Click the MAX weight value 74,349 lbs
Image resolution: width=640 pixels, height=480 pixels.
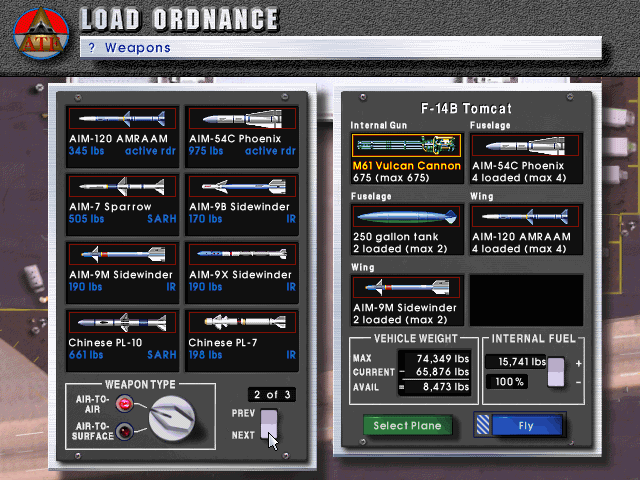[442, 359]
